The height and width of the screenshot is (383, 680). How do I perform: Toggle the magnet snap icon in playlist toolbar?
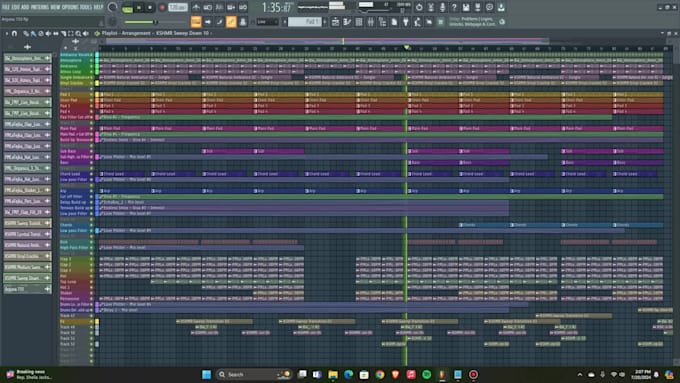[14, 33]
